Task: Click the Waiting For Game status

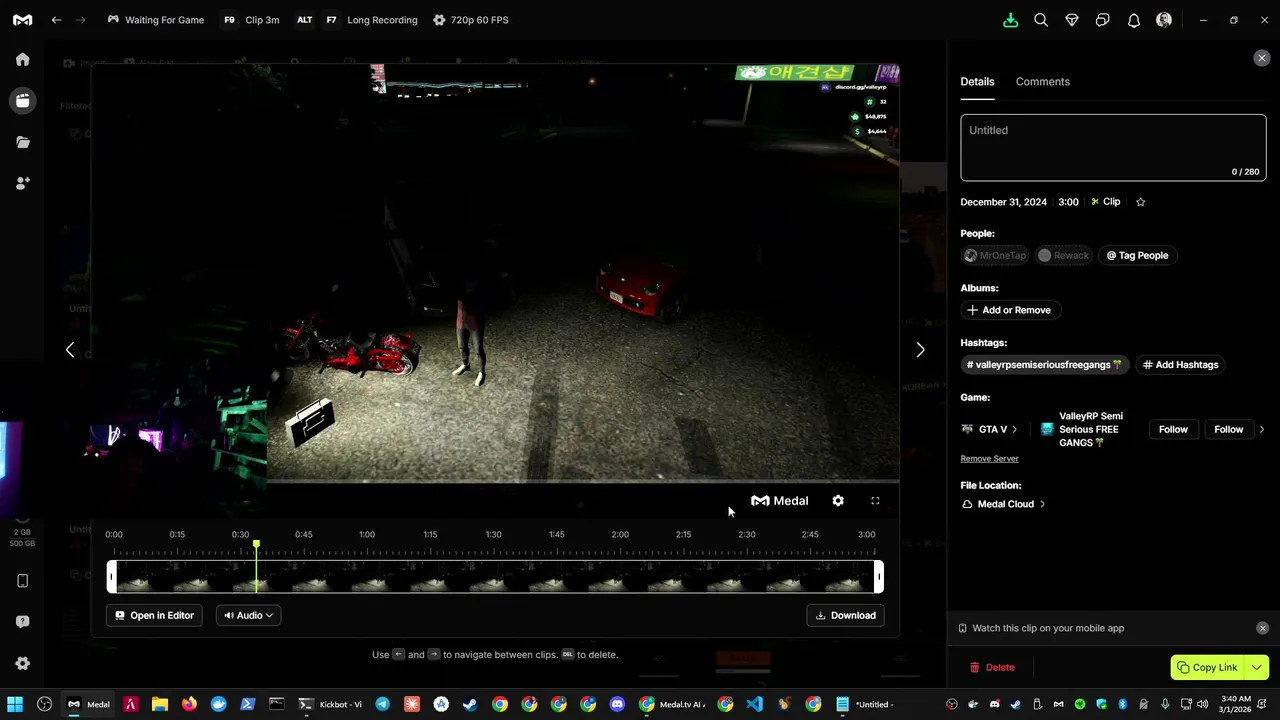Action: (155, 20)
